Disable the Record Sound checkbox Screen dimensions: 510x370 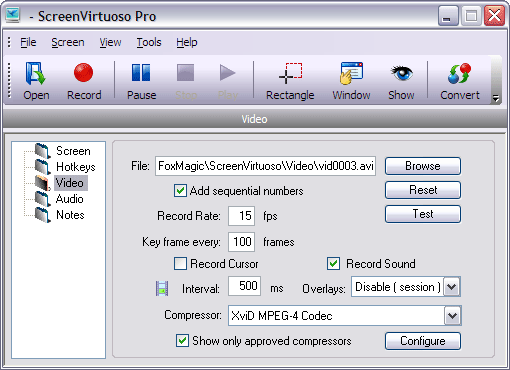[x=334, y=264]
